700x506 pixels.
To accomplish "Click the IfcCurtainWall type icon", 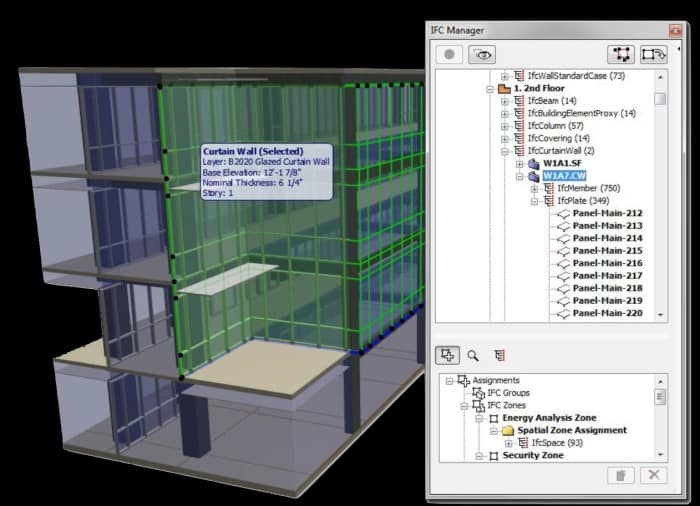I will coord(518,151).
